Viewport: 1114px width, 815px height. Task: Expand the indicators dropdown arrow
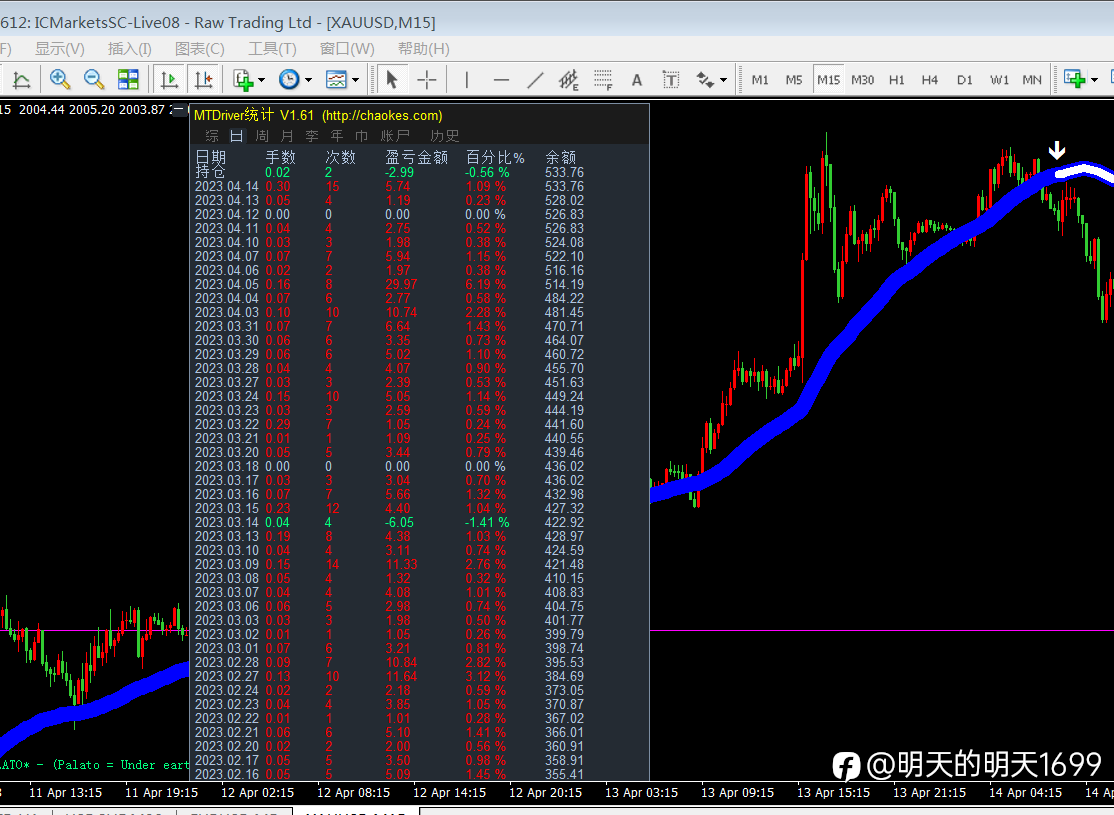[x=261, y=80]
